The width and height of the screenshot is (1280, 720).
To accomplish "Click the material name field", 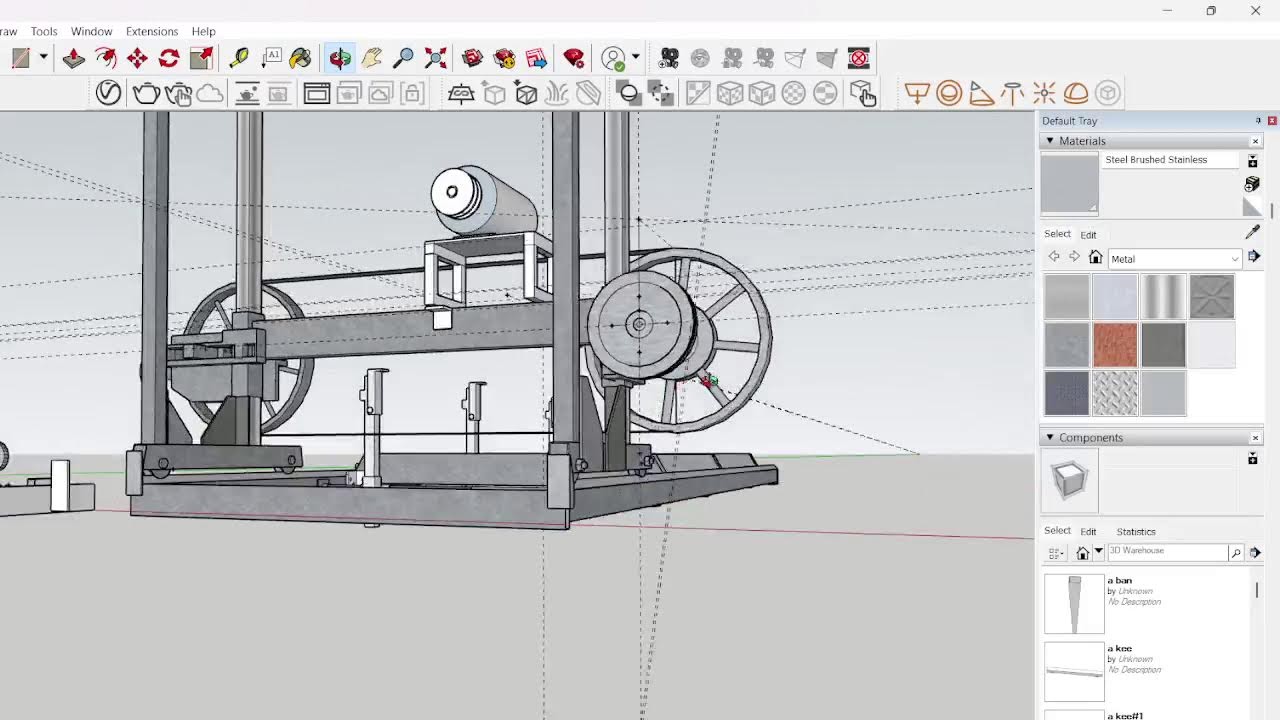I will point(1171,160).
